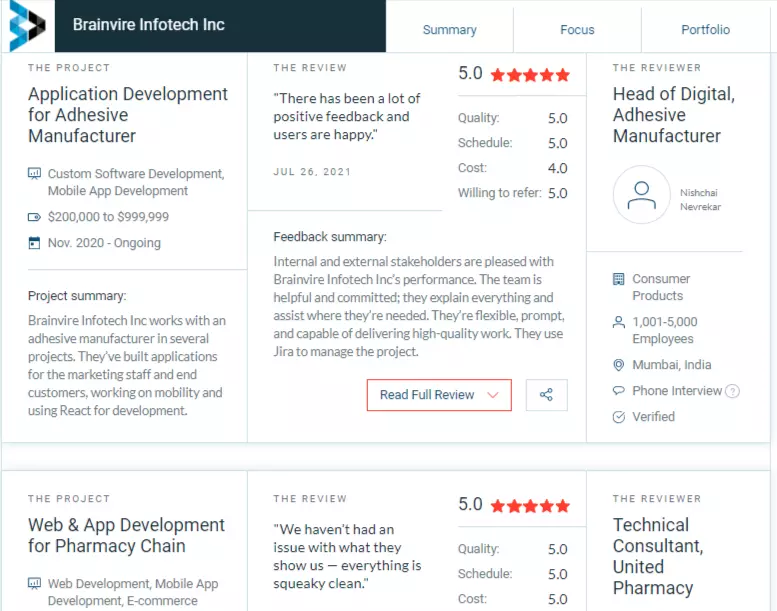Click the reviewer avatar placeholder icon
The width and height of the screenshot is (777, 611).
click(x=642, y=195)
